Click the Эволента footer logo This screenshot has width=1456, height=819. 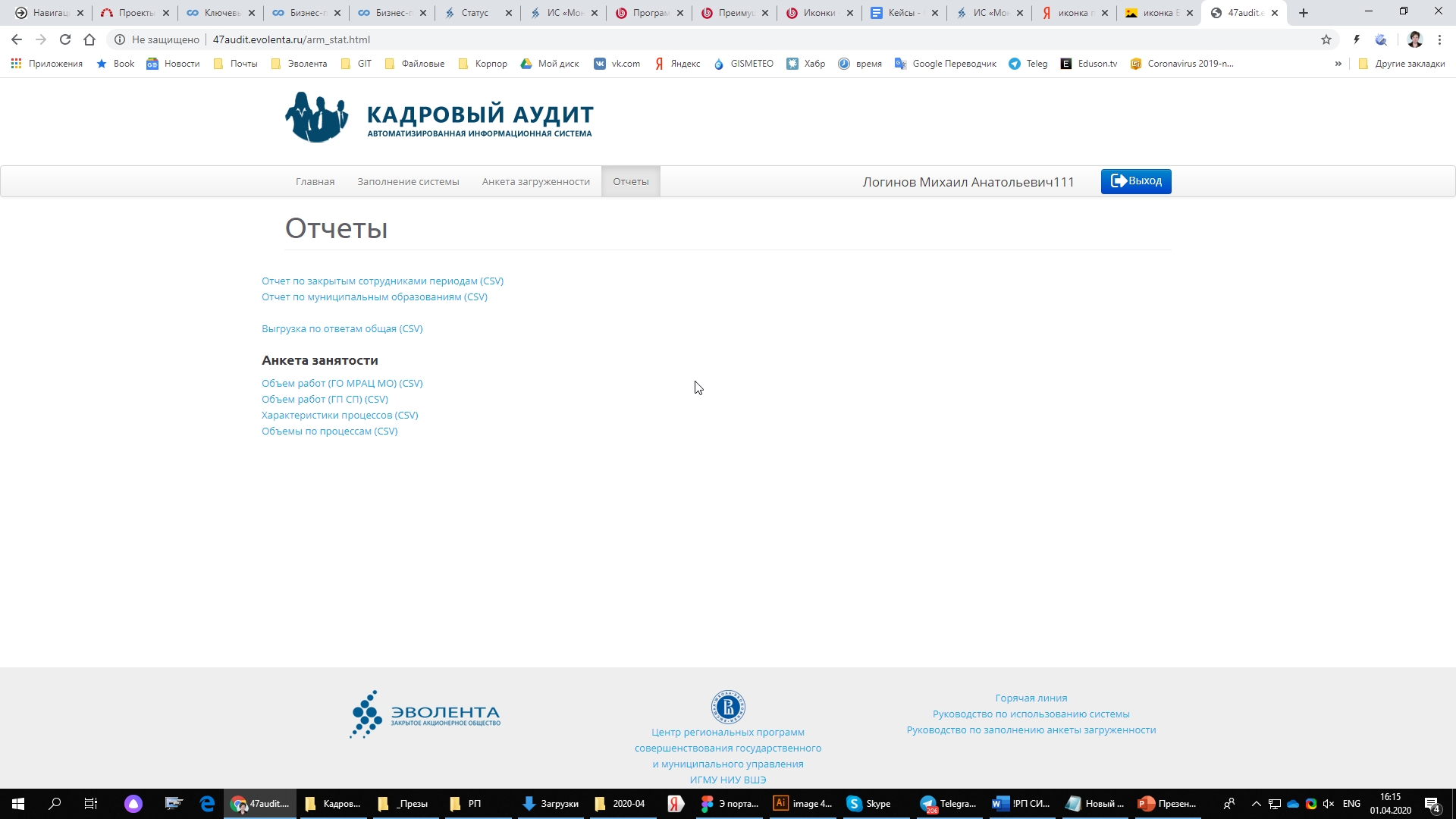pos(425,714)
